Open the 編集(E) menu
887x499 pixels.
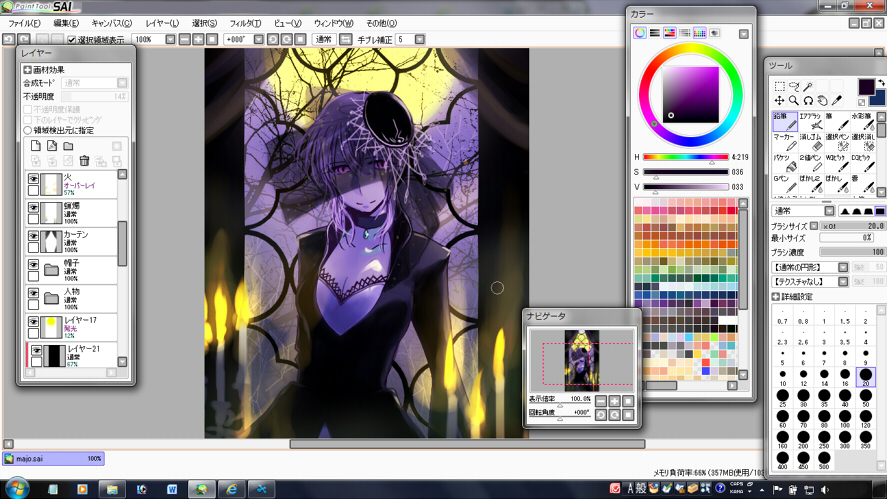pos(66,23)
